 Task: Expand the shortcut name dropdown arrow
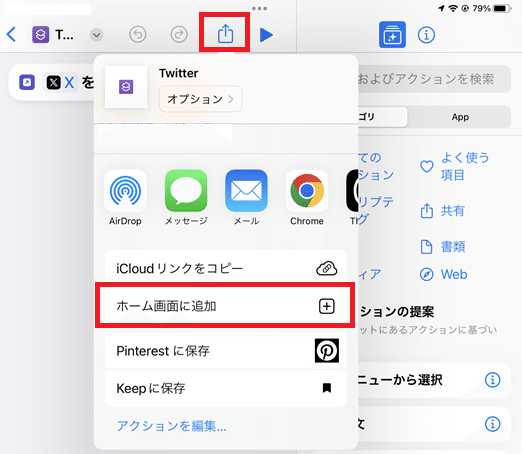point(96,35)
